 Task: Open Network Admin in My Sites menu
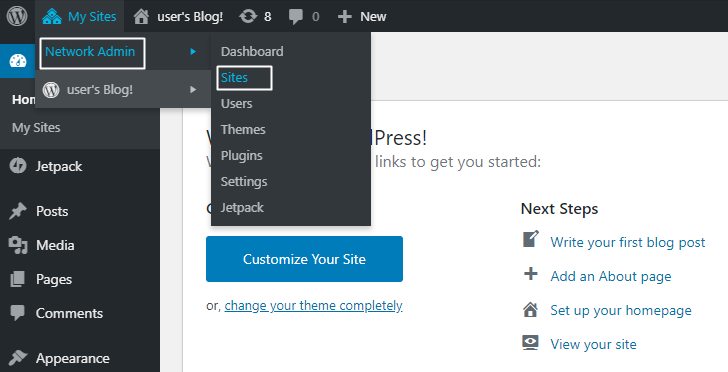[90, 52]
